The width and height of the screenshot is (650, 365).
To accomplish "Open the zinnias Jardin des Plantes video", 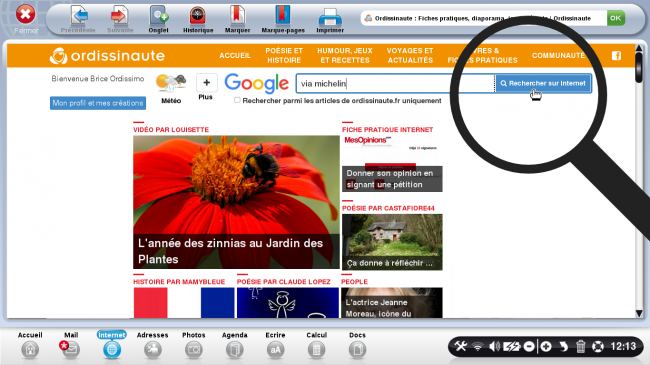I will pyautogui.click(x=236, y=202).
